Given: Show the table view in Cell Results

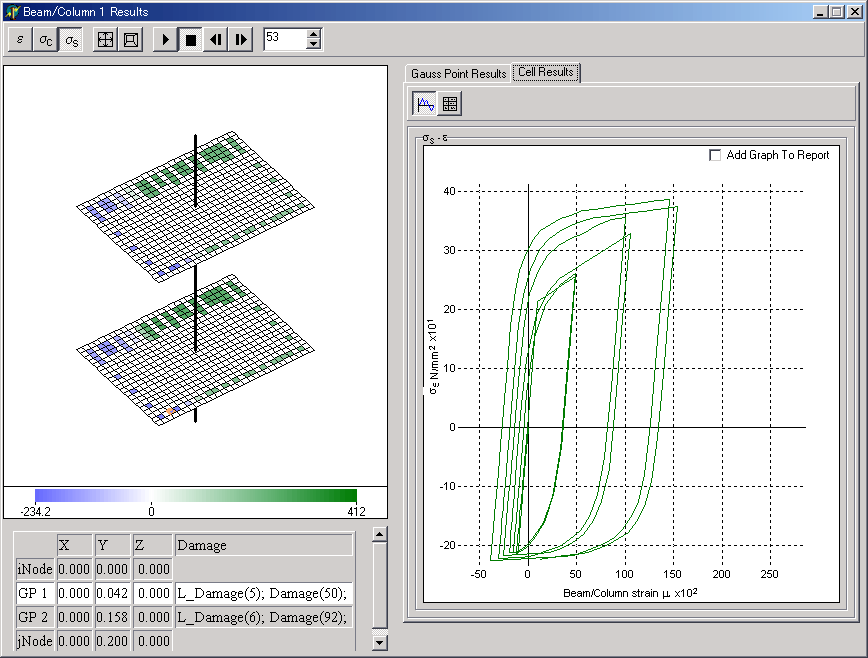Looking at the screenshot, I should [x=450, y=103].
